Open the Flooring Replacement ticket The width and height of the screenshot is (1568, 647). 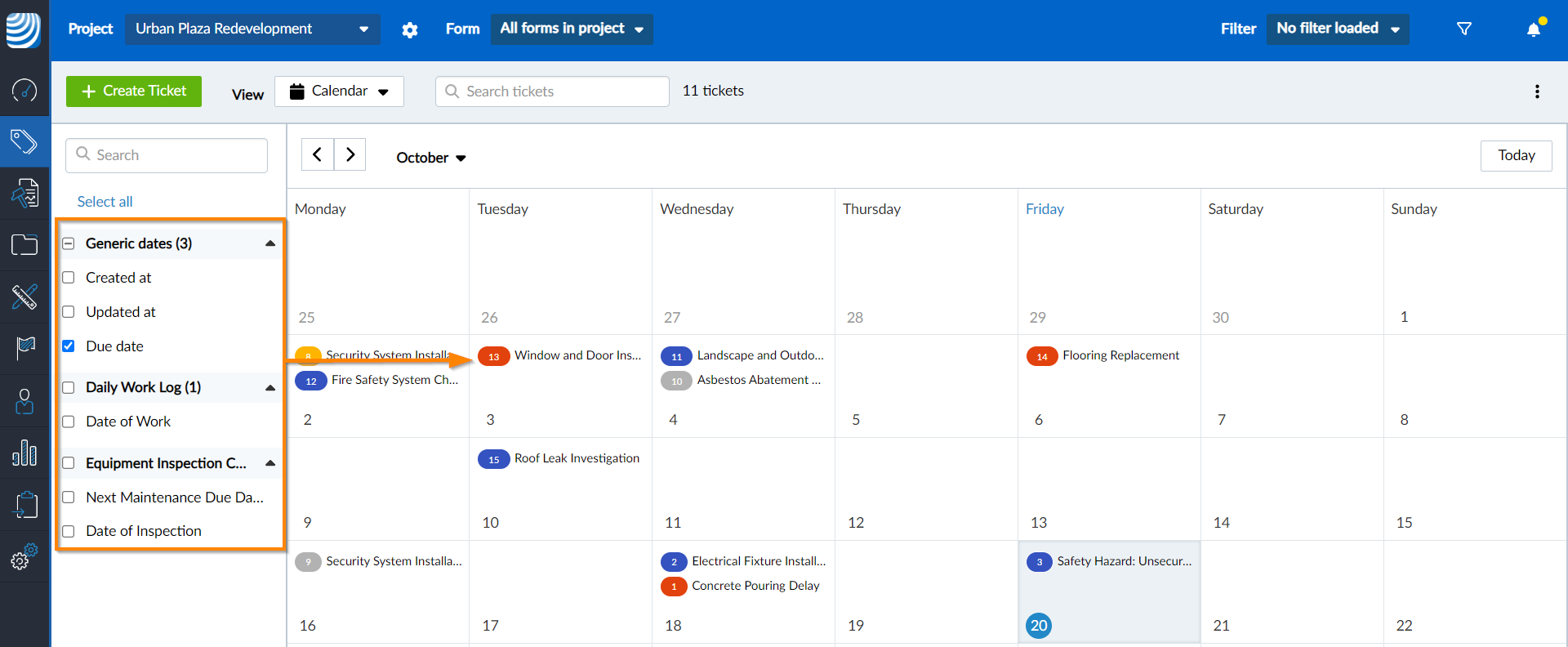point(1120,355)
